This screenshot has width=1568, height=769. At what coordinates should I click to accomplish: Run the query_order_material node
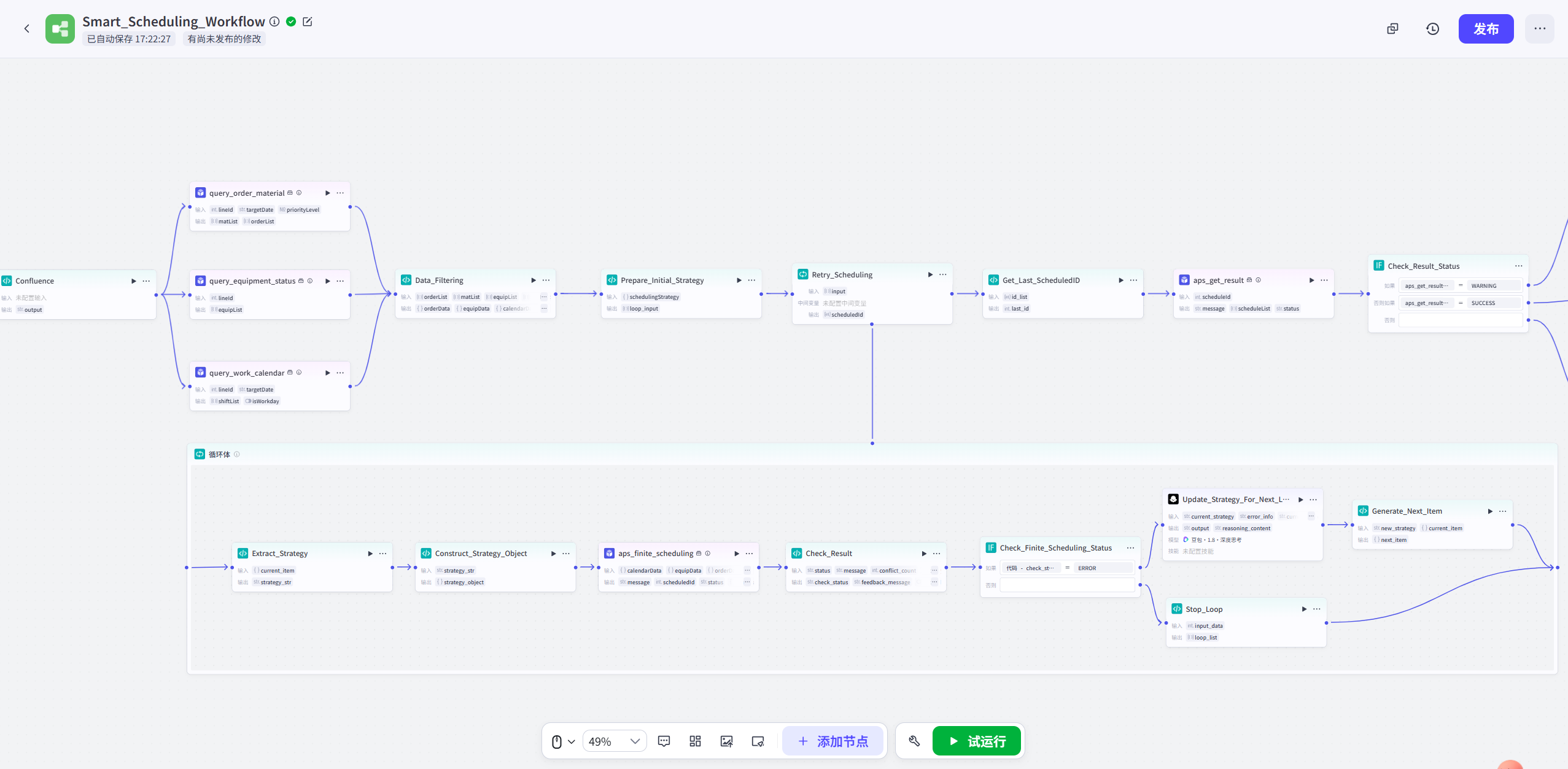[327, 193]
